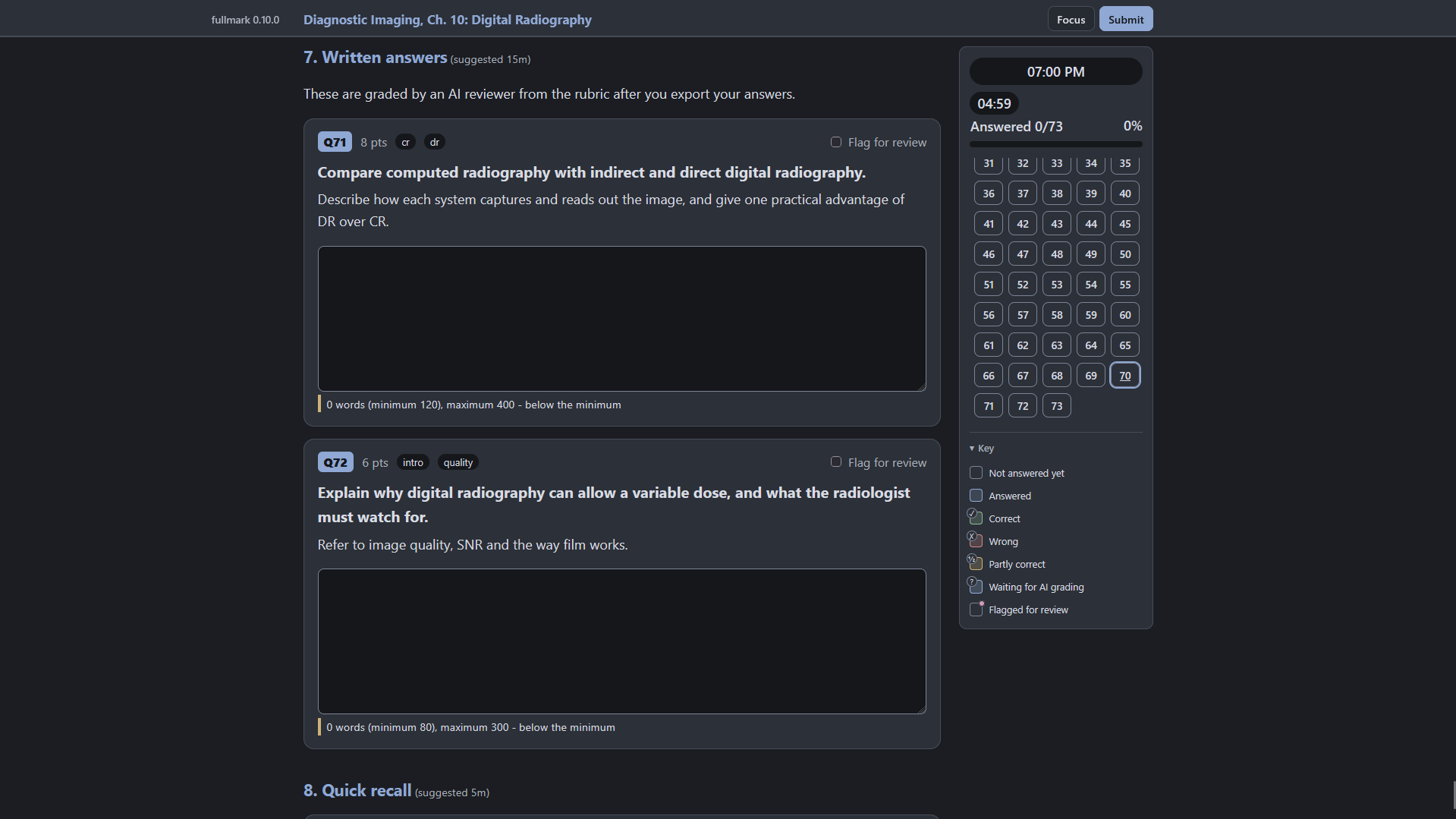Screen dimensions: 1456x819
Task: Open question 61 from the grid
Action: coord(989,345)
